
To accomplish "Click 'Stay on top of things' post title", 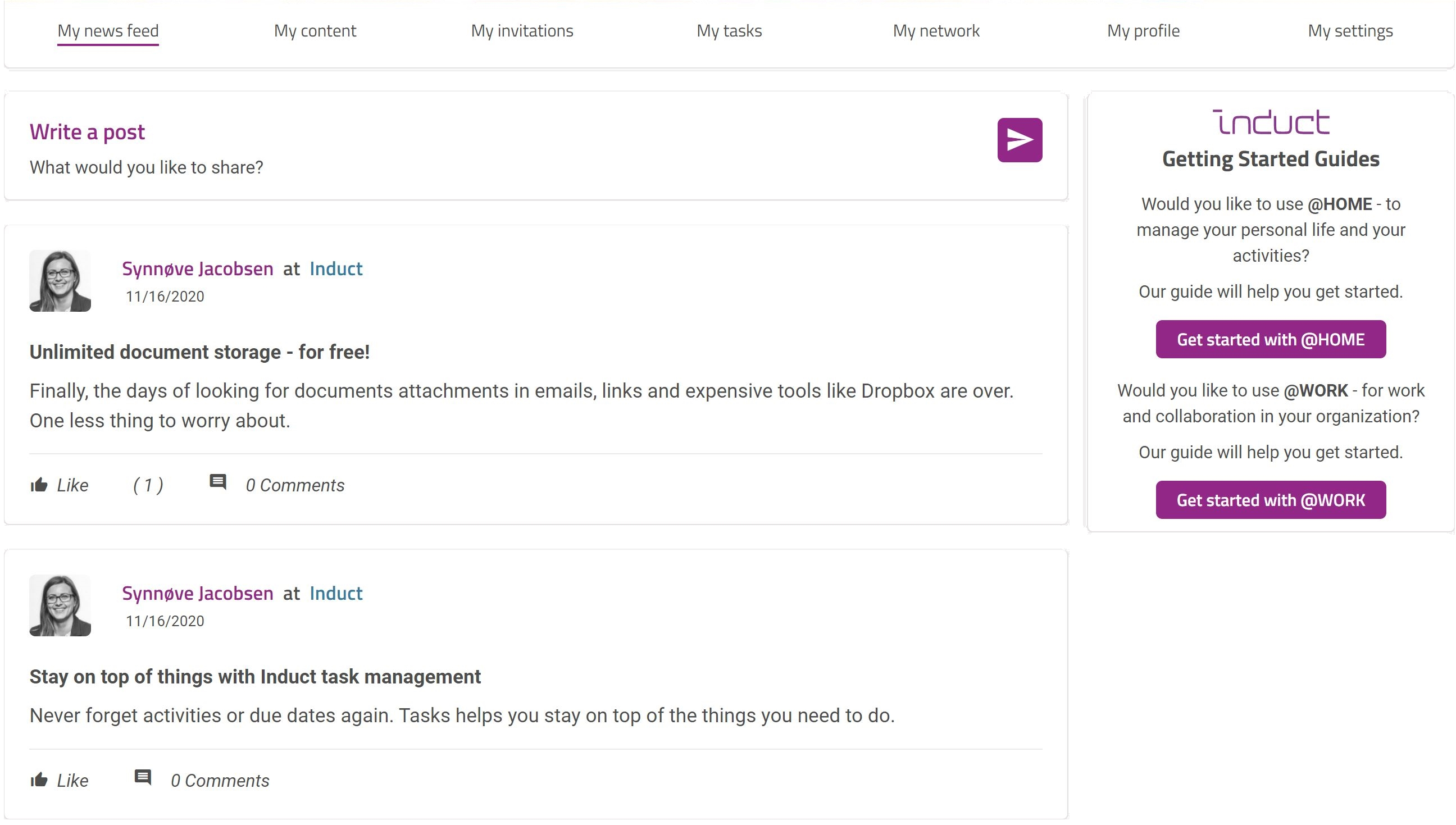I will 255,677.
